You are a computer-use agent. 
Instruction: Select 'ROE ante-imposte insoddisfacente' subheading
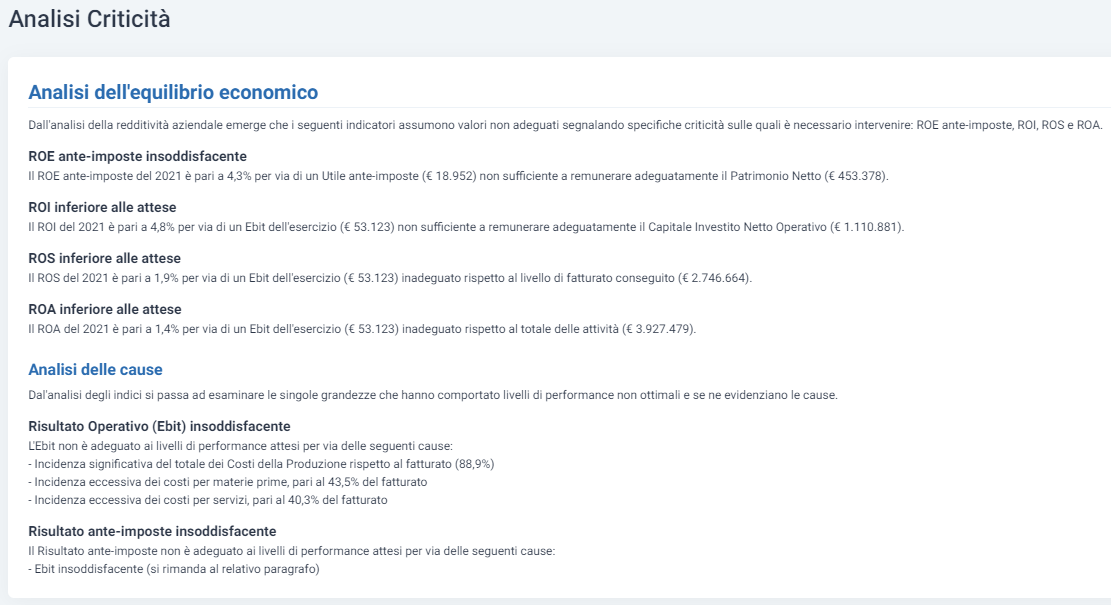(137, 156)
